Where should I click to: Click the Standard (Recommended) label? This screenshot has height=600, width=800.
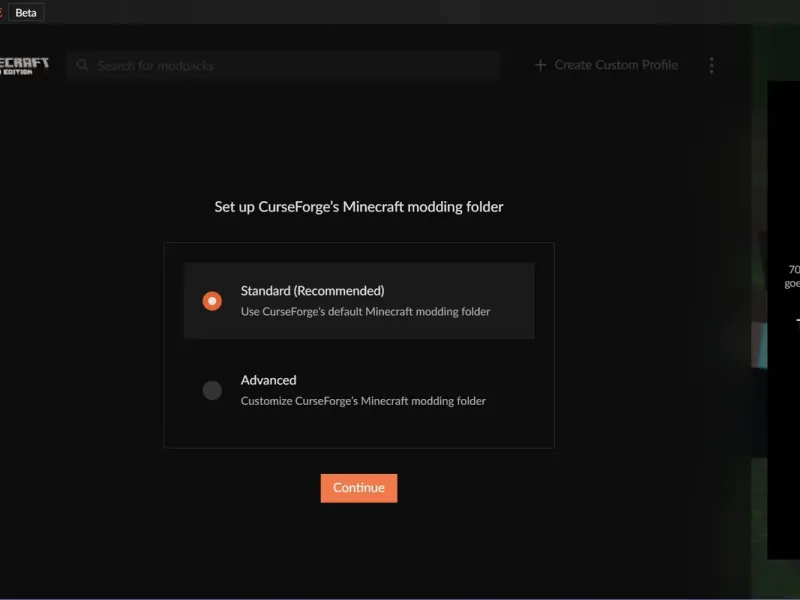coord(313,291)
